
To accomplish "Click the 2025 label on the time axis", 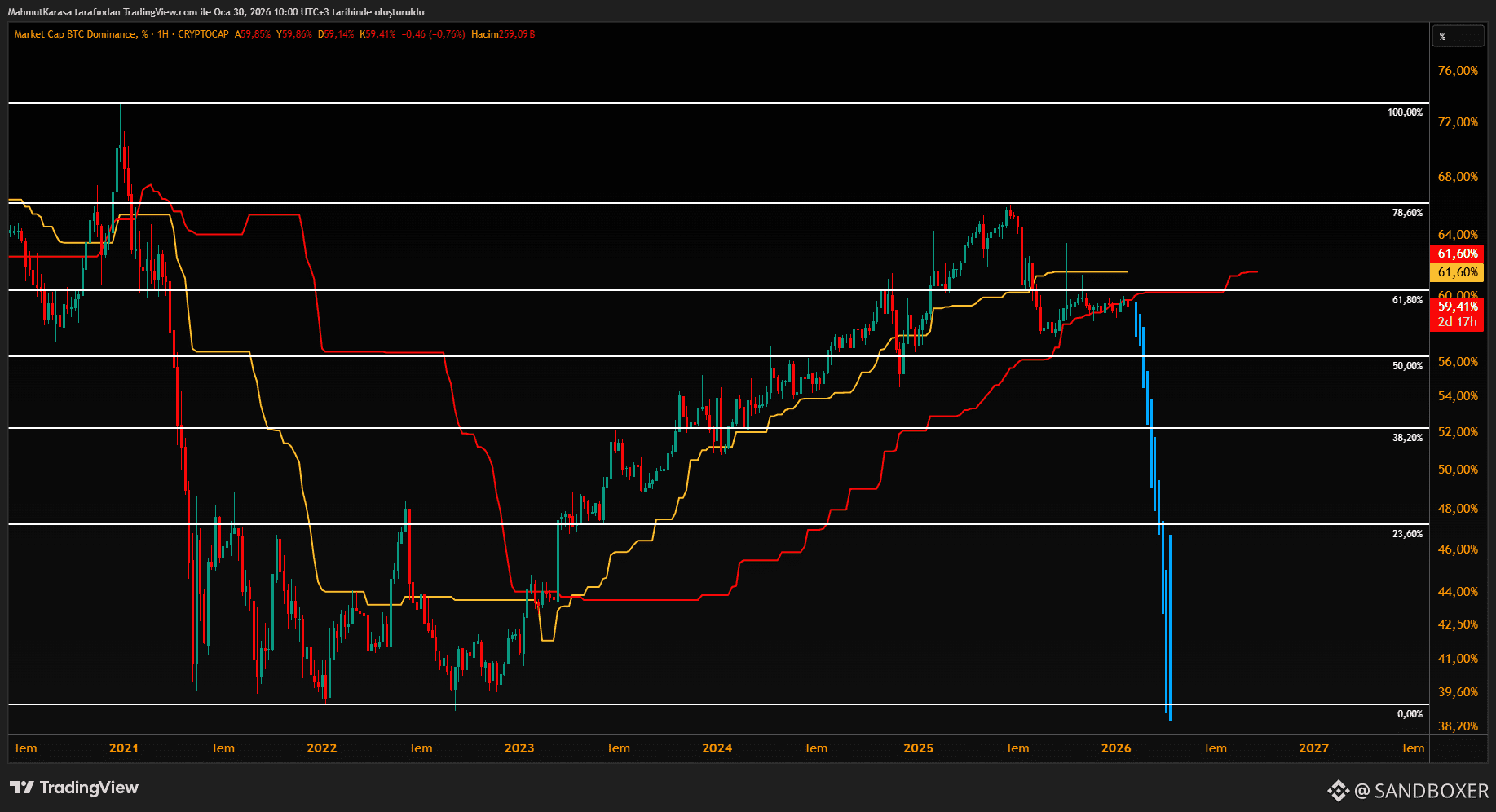I will pos(918,748).
